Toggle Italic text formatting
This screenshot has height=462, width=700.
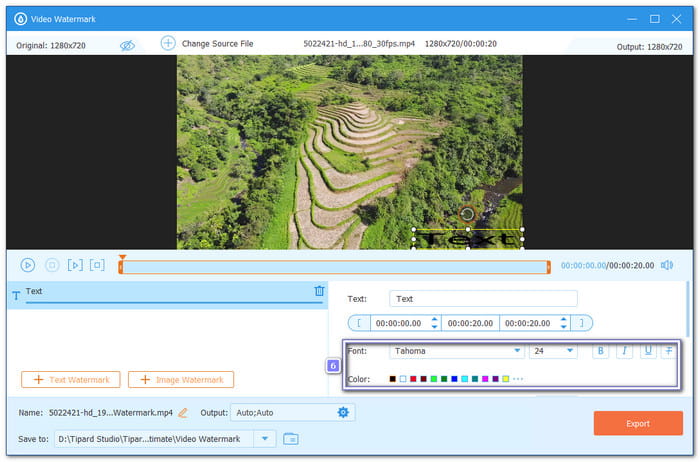[624, 351]
